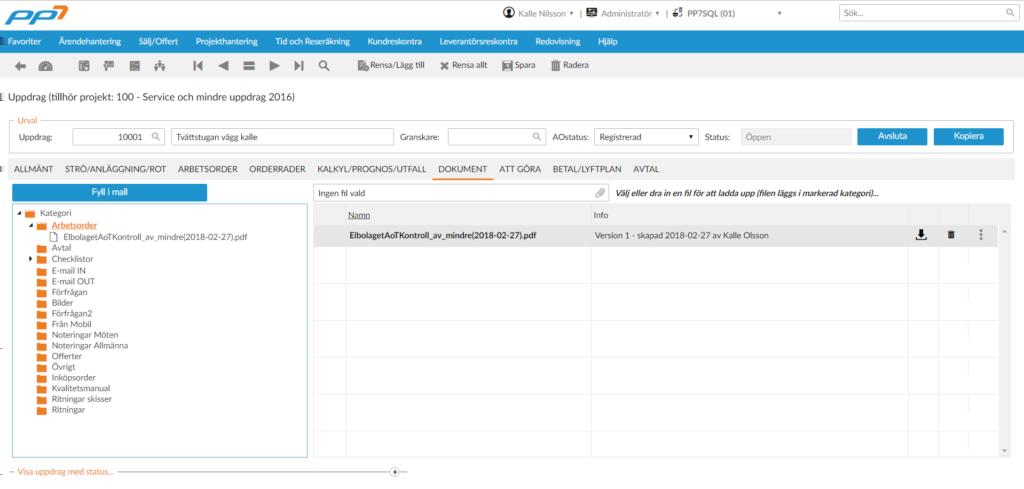Open the Favoriter menu
This screenshot has width=1024, height=489.
pos(25,41)
